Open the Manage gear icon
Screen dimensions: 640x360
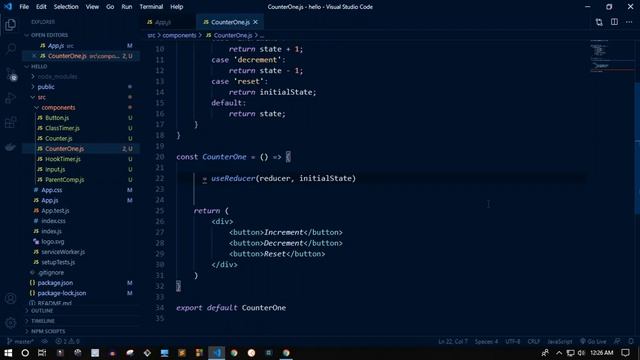coord(11,323)
